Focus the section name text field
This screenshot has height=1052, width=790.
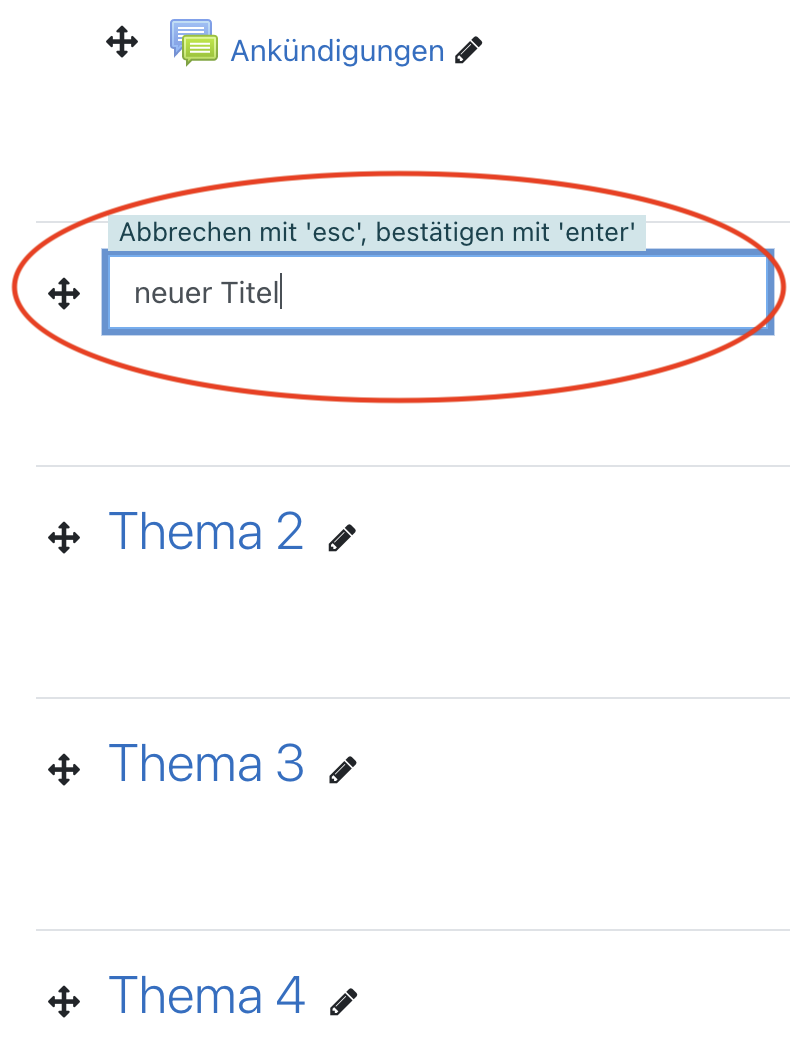click(x=438, y=292)
